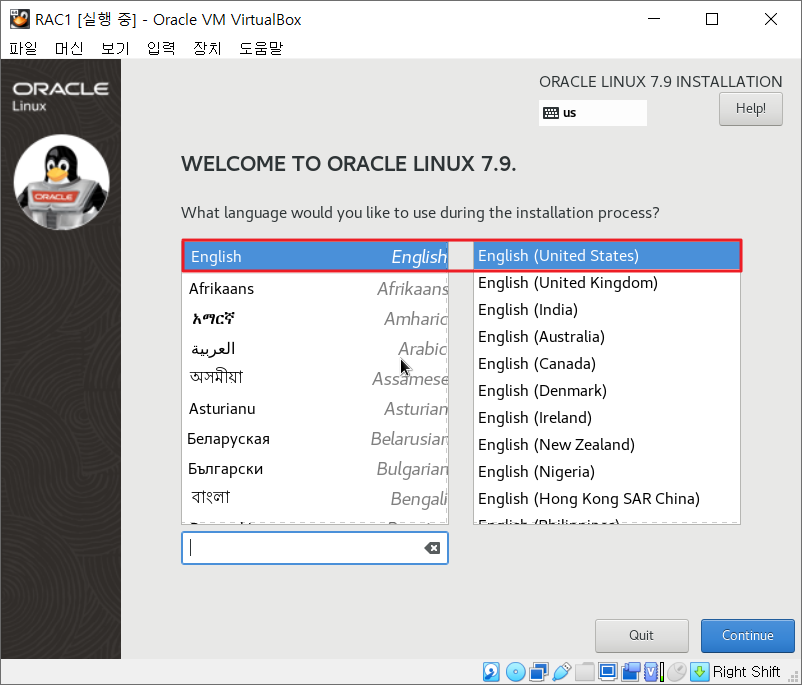
Task: Close the RAC1 VirtualBox window
Action: (x=771, y=19)
